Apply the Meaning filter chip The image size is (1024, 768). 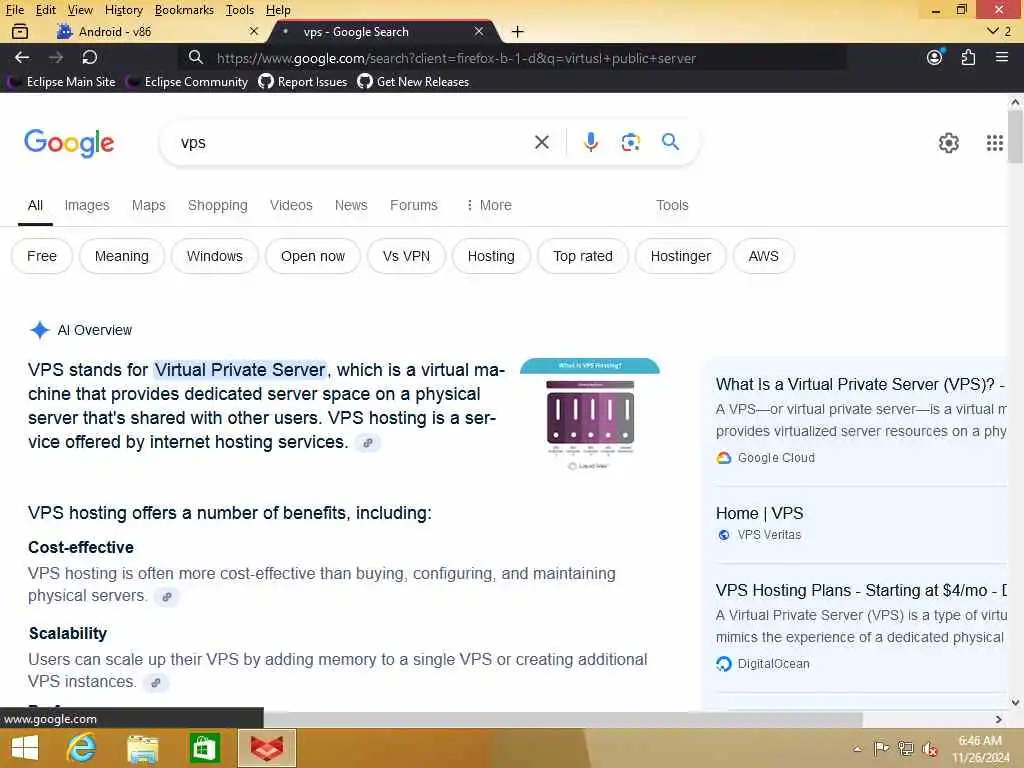pyautogui.click(x=121, y=256)
